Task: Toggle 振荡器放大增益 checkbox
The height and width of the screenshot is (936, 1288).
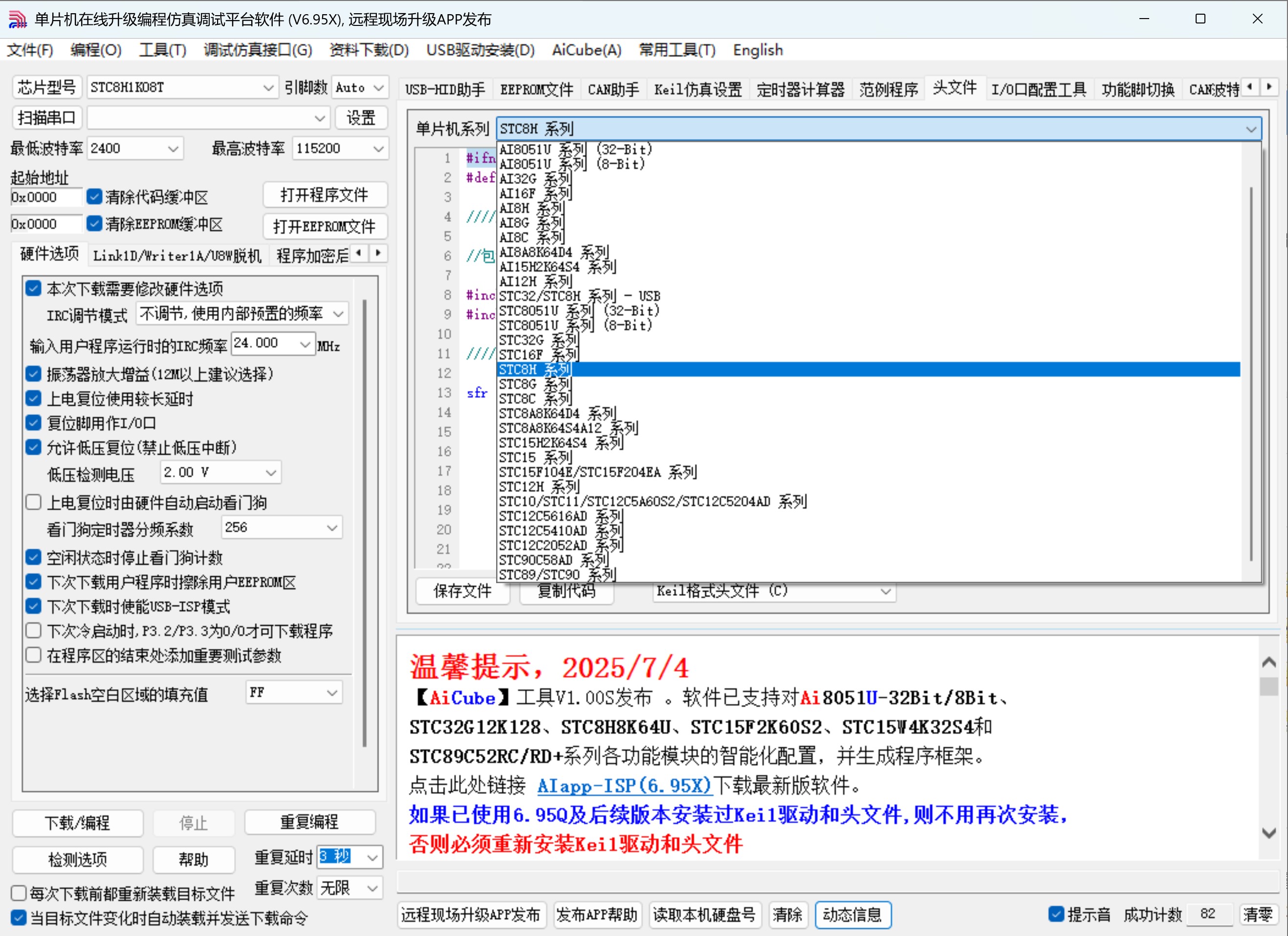Action: tap(34, 374)
